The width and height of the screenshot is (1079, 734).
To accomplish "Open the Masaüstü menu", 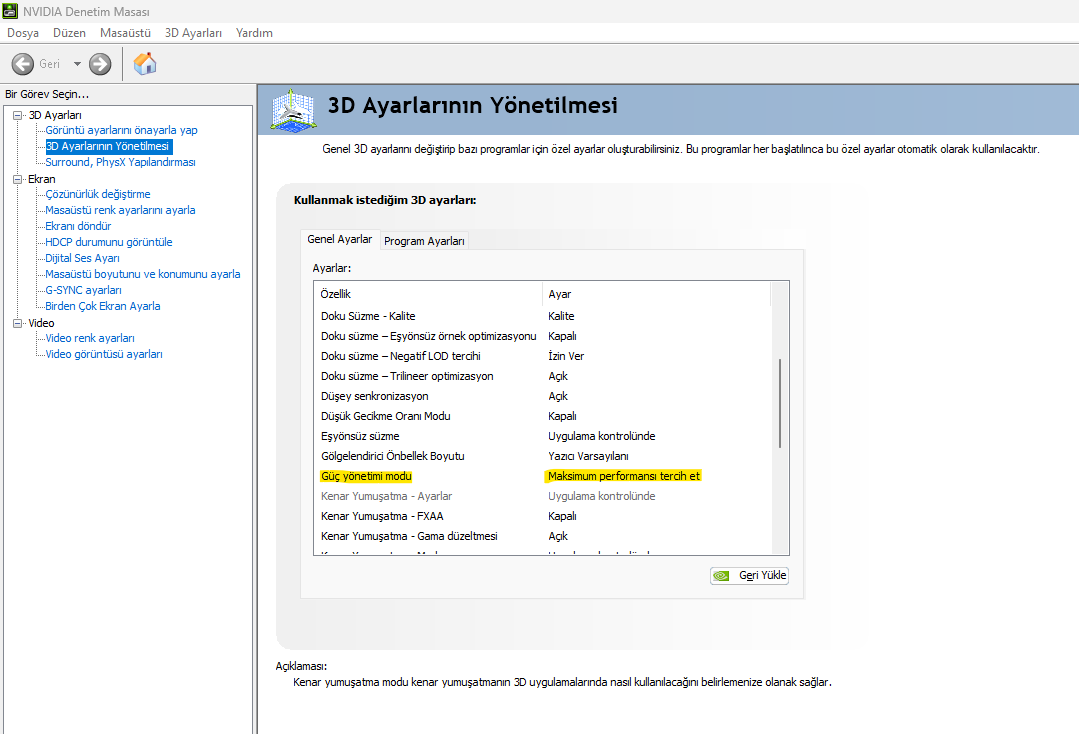I will click(125, 33).
